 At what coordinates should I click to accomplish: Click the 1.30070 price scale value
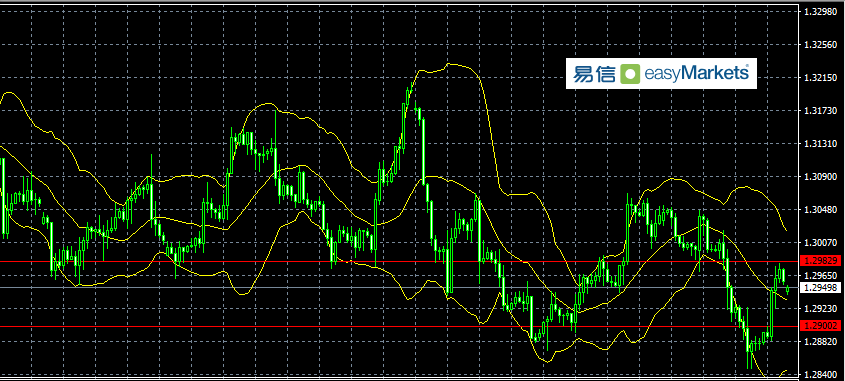coord(820,243)
